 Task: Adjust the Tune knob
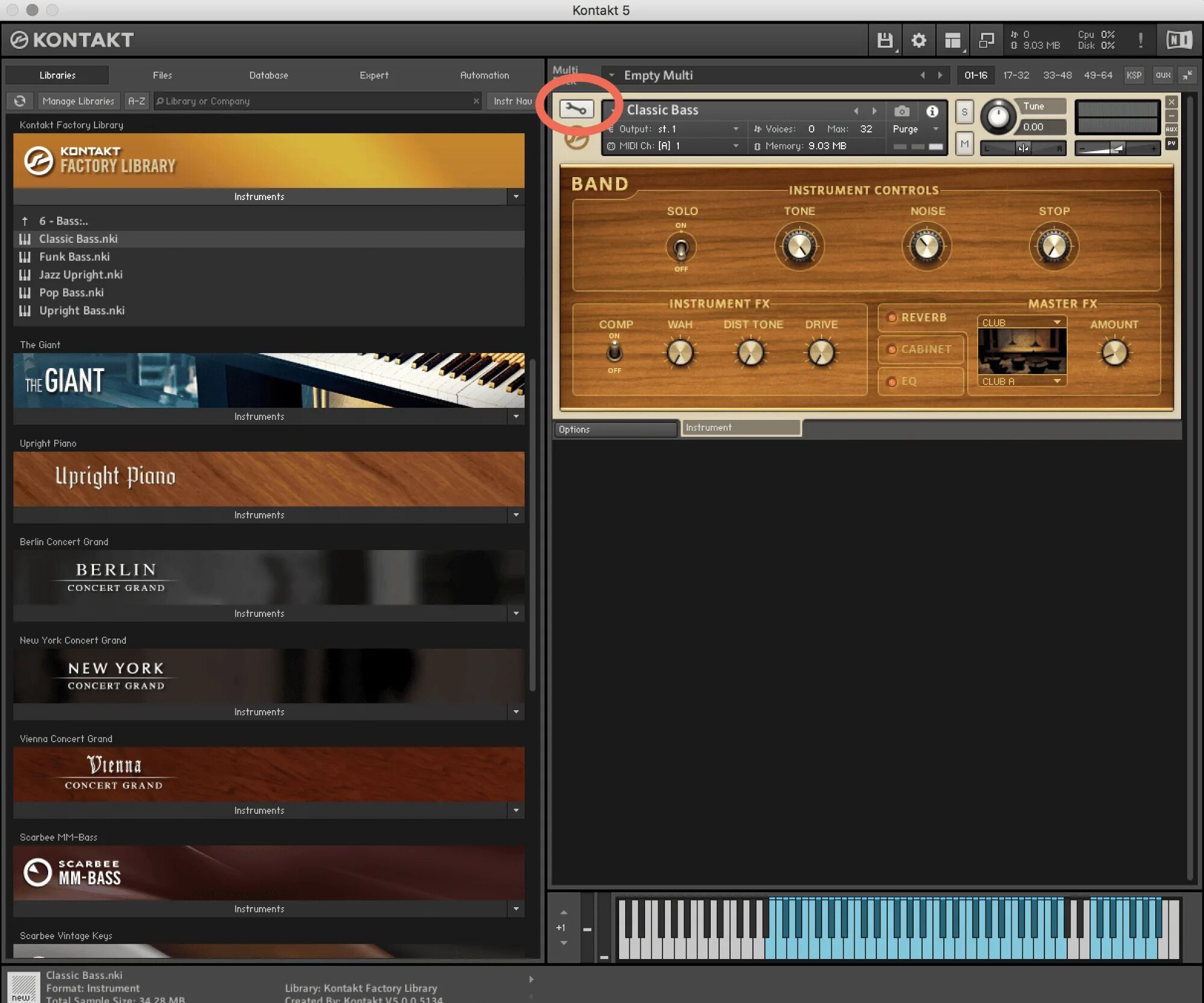pyautogui.click(x=997, y=116)
